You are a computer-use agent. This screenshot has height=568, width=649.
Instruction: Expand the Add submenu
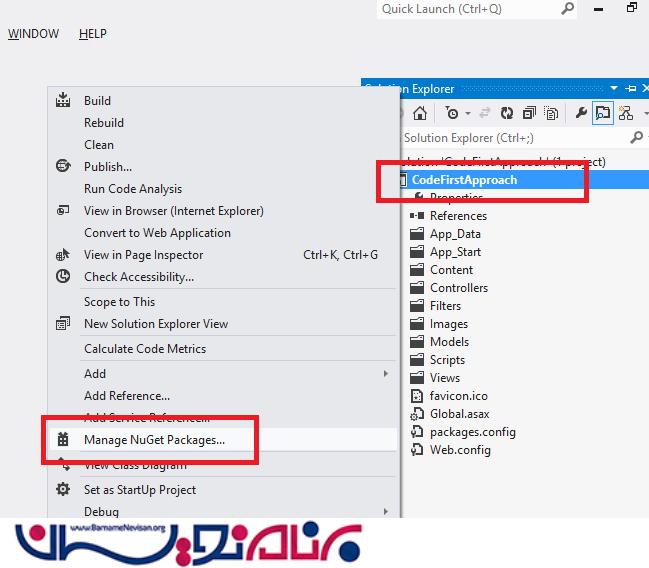386,373
